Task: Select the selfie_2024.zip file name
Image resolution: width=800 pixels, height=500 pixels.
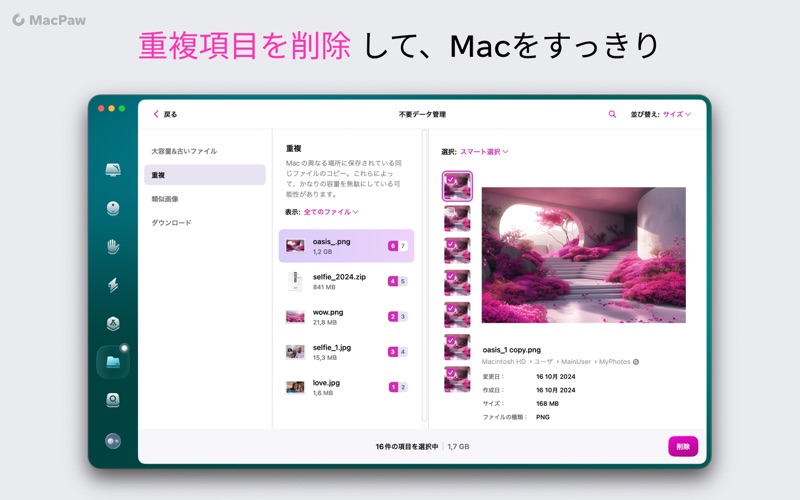Action: click(x=339, y=277)
